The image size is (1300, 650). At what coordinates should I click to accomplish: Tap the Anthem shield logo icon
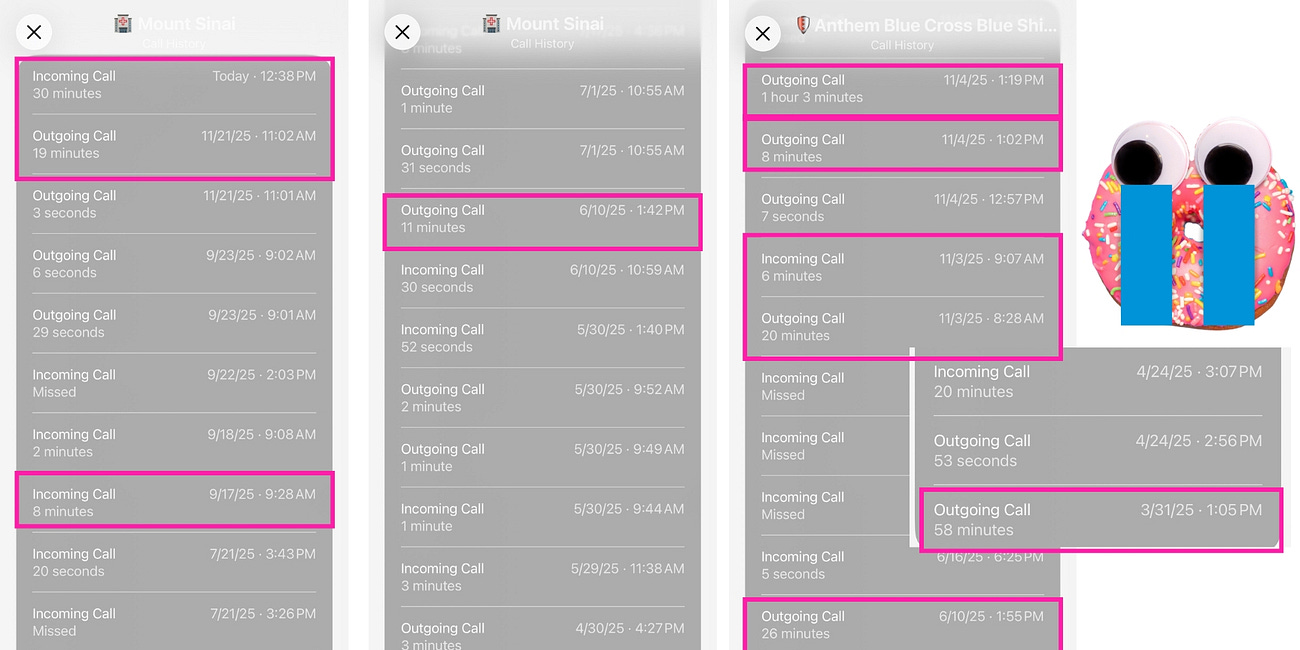(802, 24)
